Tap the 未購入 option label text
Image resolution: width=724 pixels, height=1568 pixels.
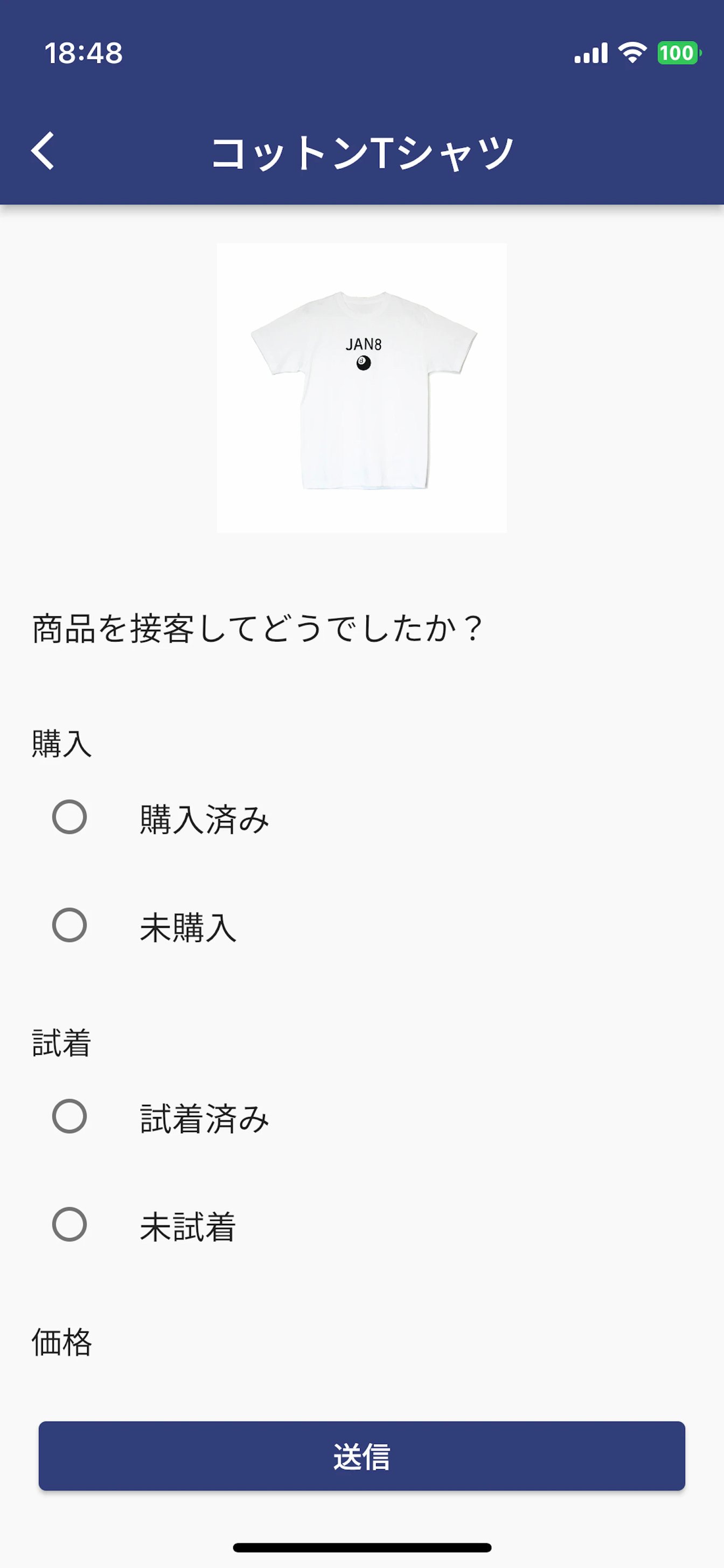coord(188,927)
